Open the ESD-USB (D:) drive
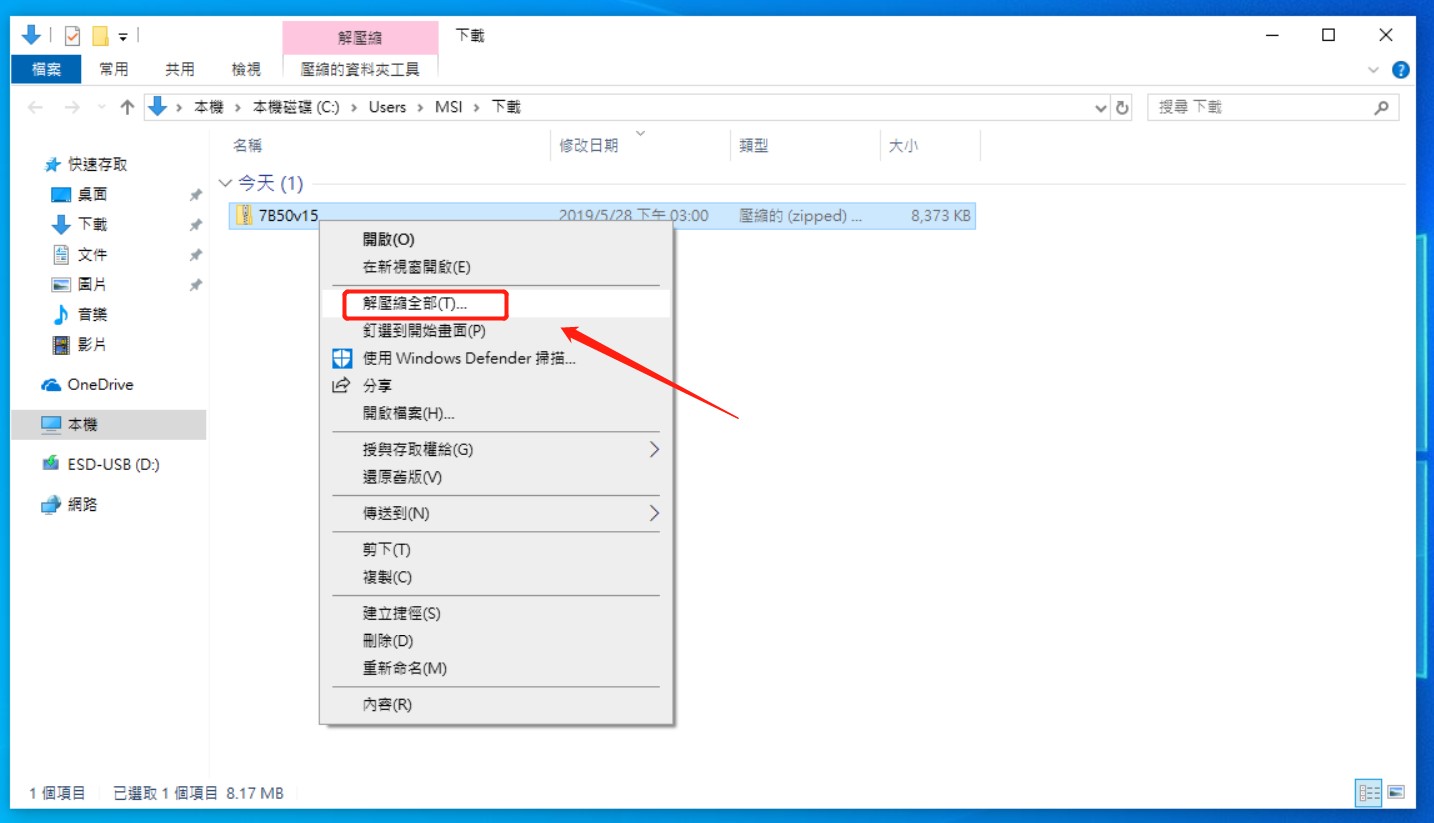Viewport: 1434px width, 823px height. click(x=113, y=464)
